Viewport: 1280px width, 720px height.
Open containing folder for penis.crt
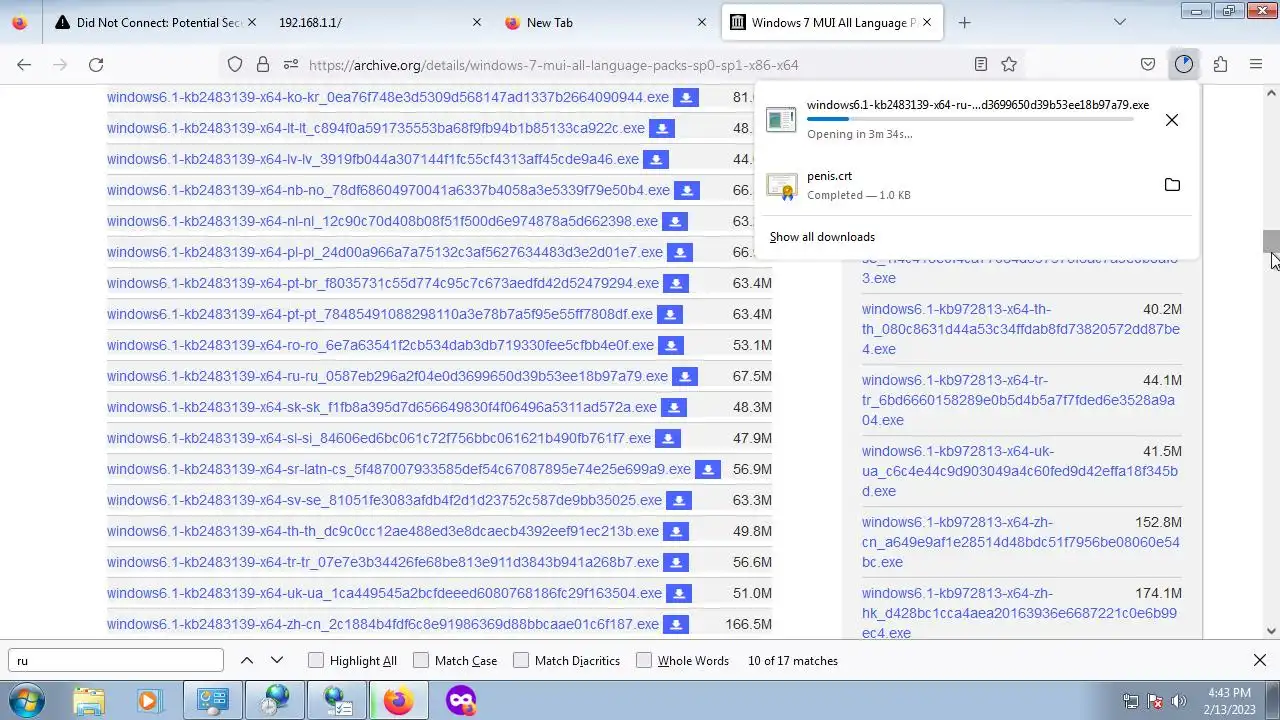click(1172, 185)
